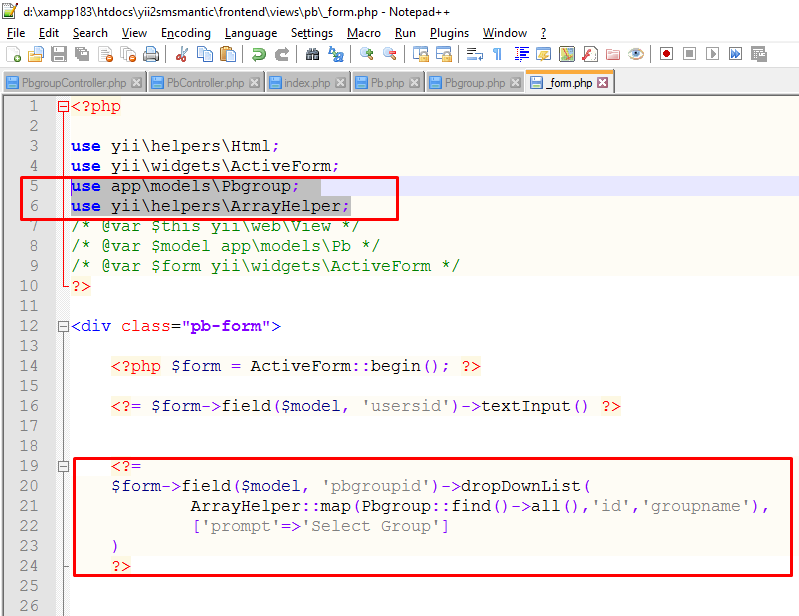The image size is (799, 616).
Task: Open the question mark help menu
Action: coord(543,33)
